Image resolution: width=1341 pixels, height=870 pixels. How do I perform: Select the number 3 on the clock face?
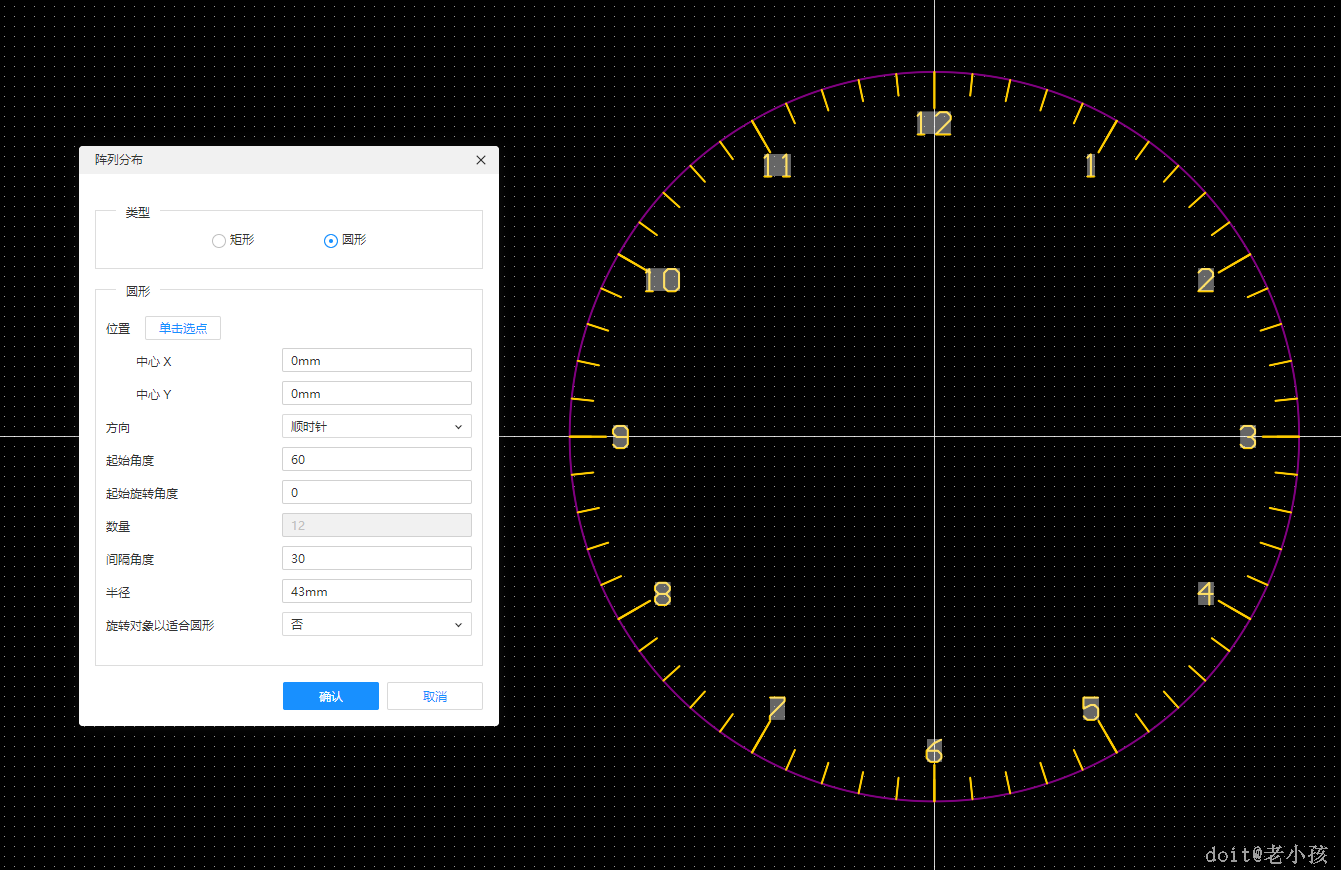click(x=1247, y=437)
